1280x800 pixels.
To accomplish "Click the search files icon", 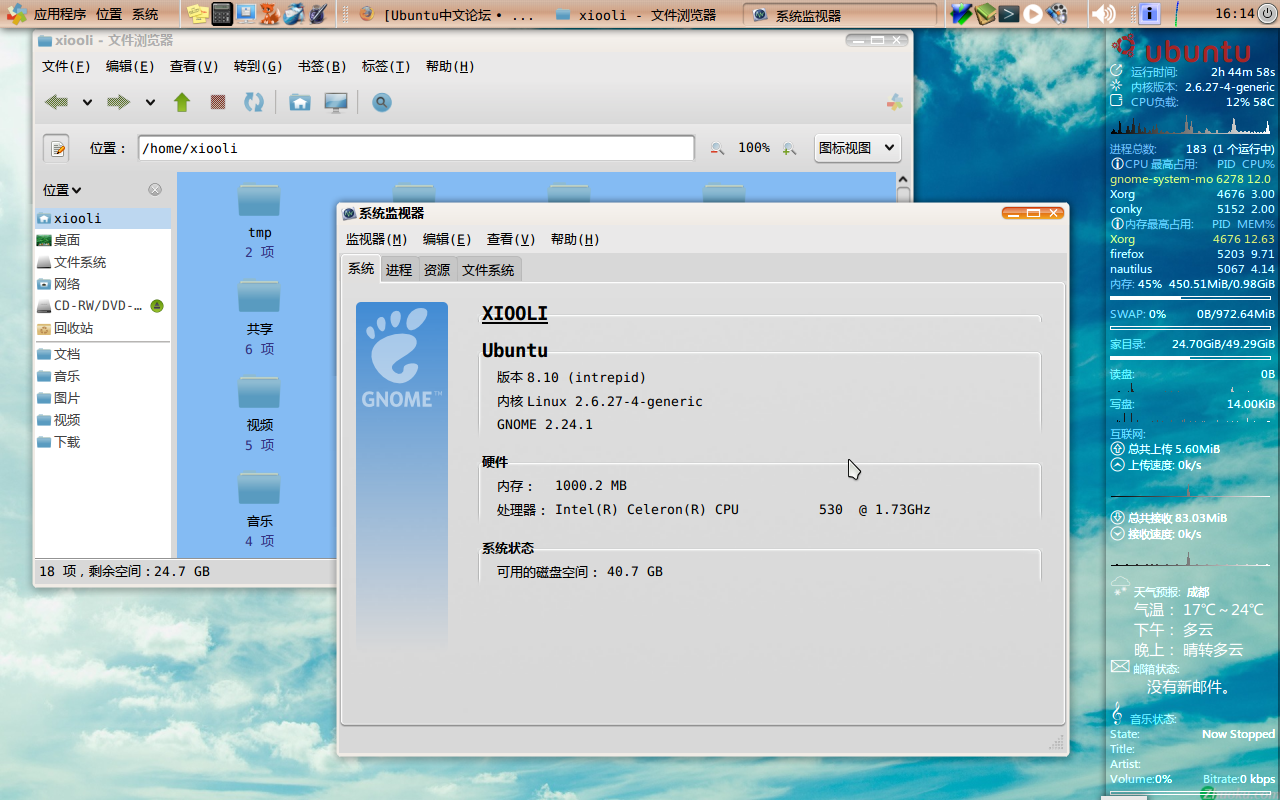I will click(x=381, y=102).
